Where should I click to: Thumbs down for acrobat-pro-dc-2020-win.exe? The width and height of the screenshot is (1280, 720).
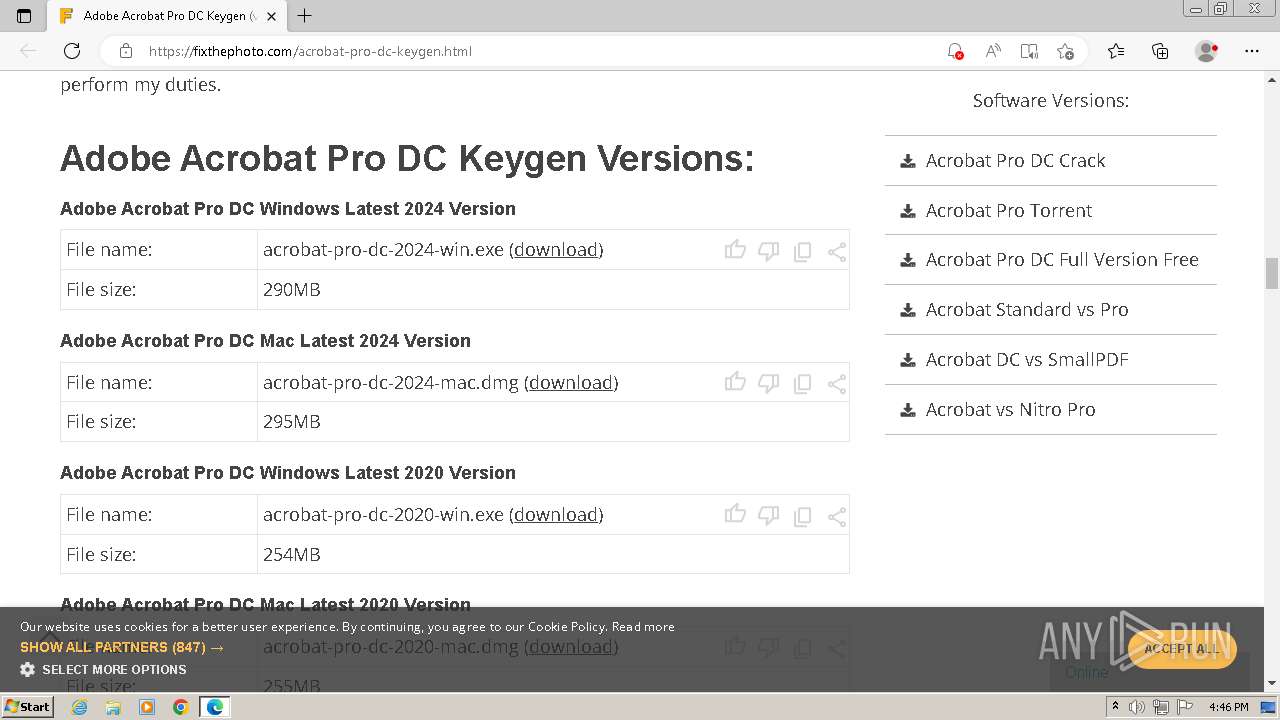768,515
